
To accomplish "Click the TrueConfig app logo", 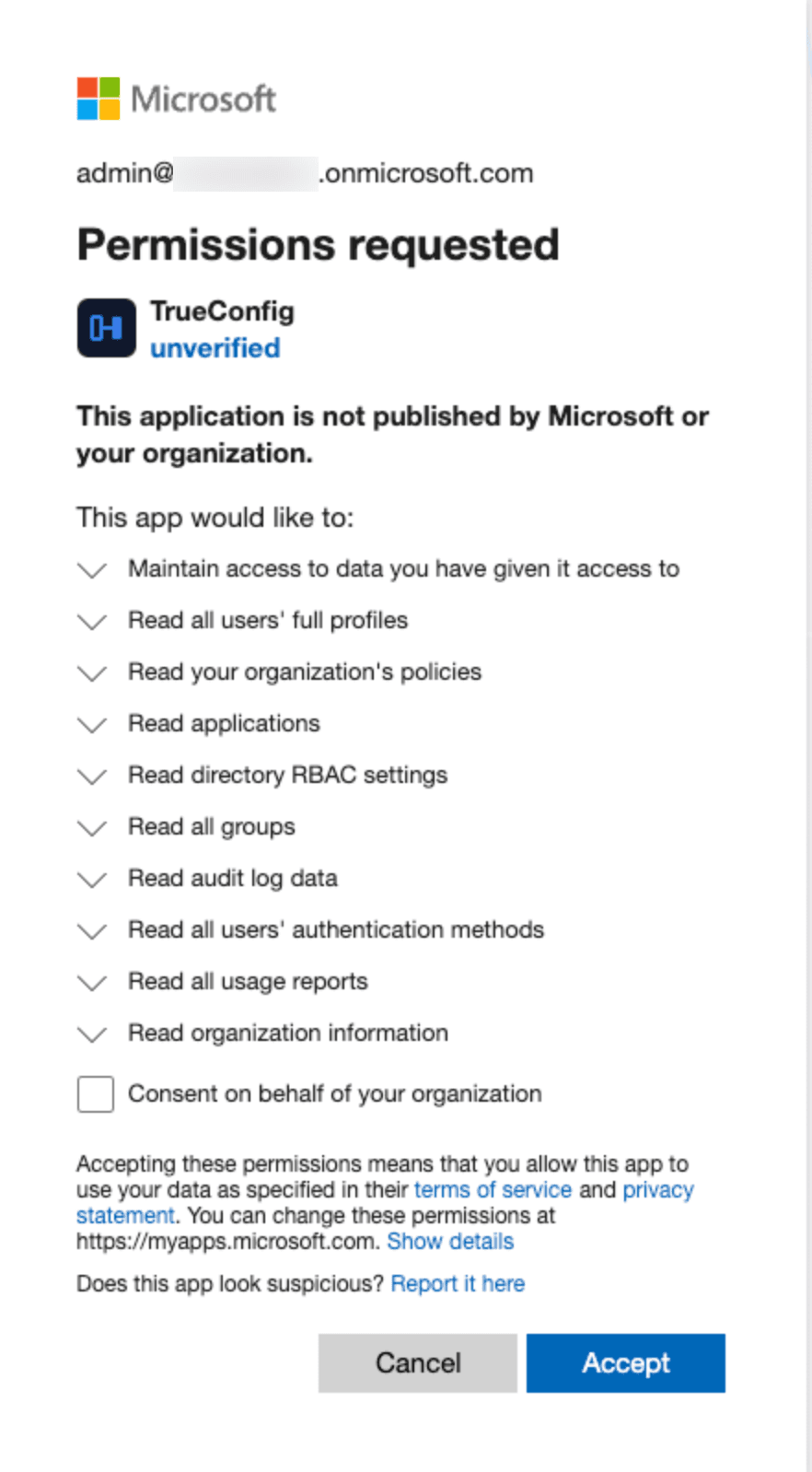I will coord(105,327).
